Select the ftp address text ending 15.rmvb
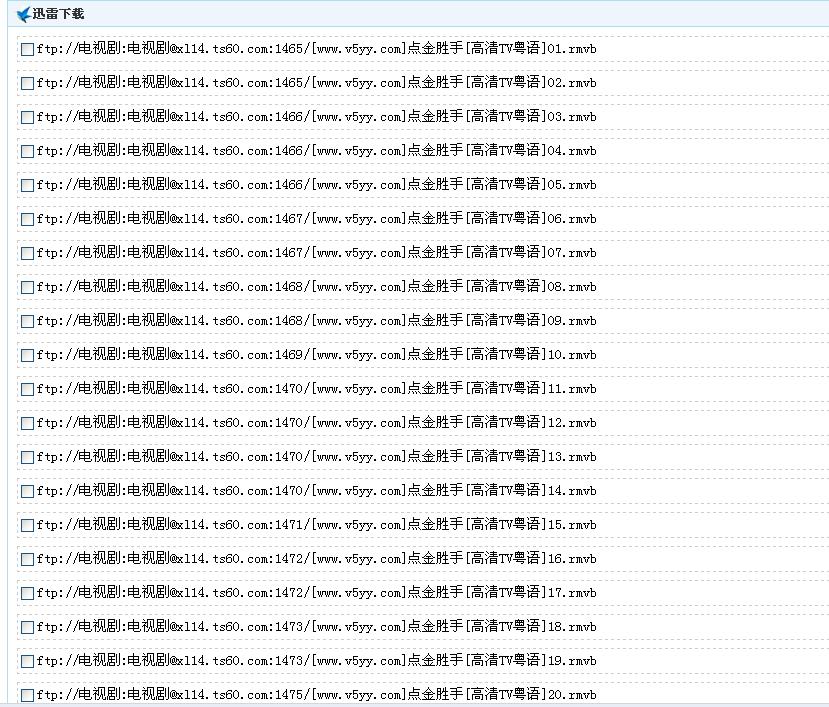The height and width of the screenshot is (707, 829). coord(317,525)
